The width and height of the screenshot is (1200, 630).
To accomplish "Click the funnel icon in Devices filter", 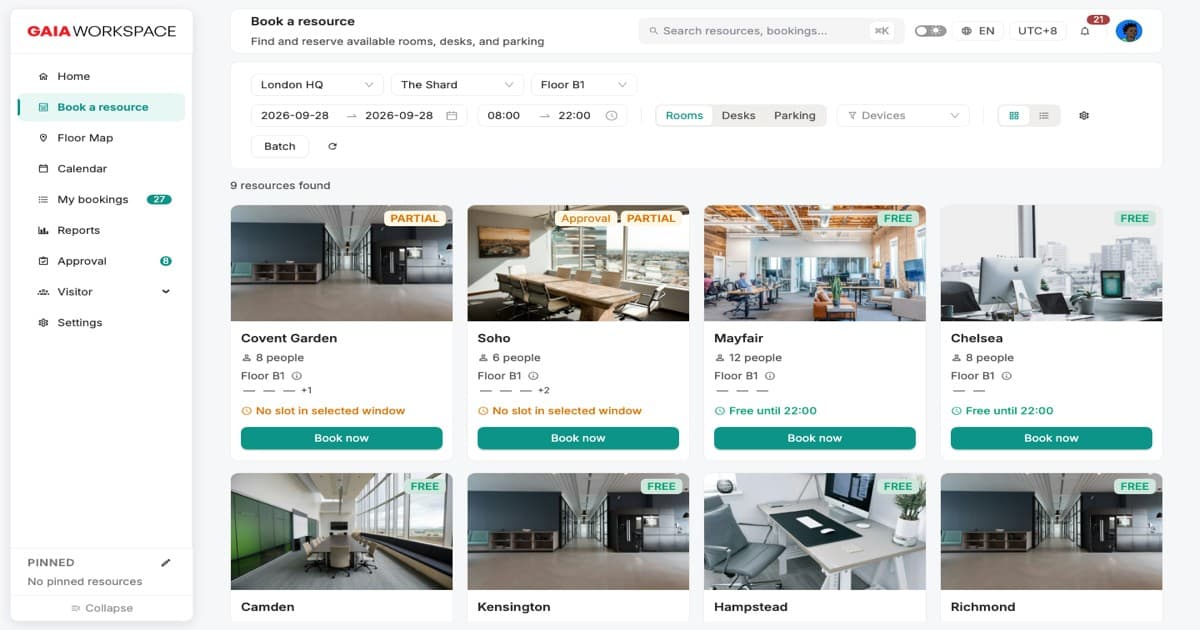I will [853, 116].
